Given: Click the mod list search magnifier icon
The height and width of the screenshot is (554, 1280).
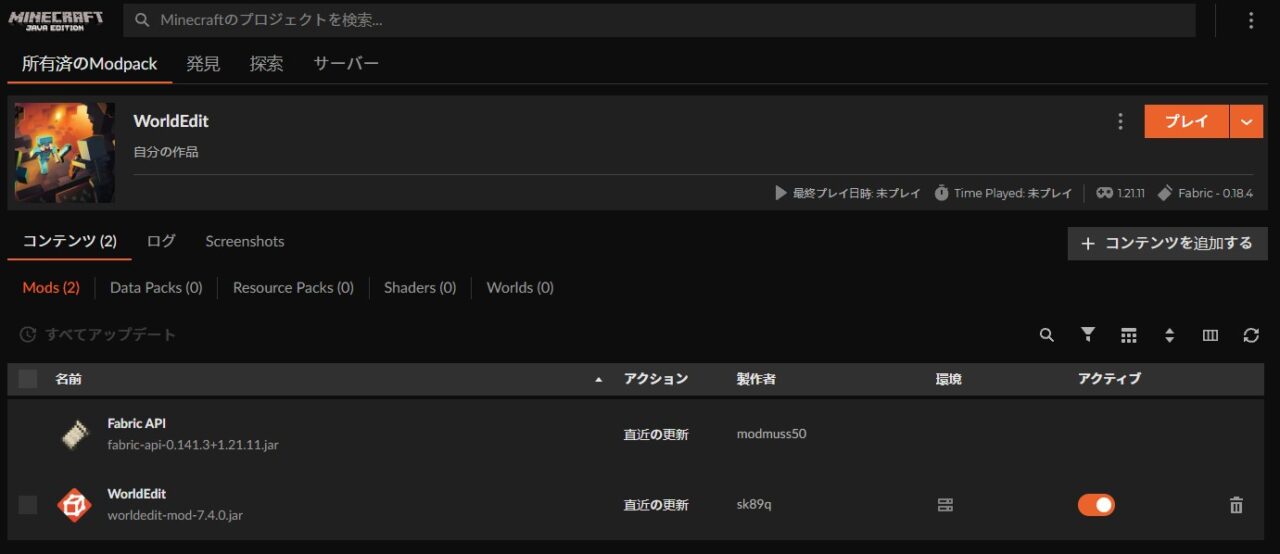Looking at the screenshot, I should click(x=1046, y=335).
